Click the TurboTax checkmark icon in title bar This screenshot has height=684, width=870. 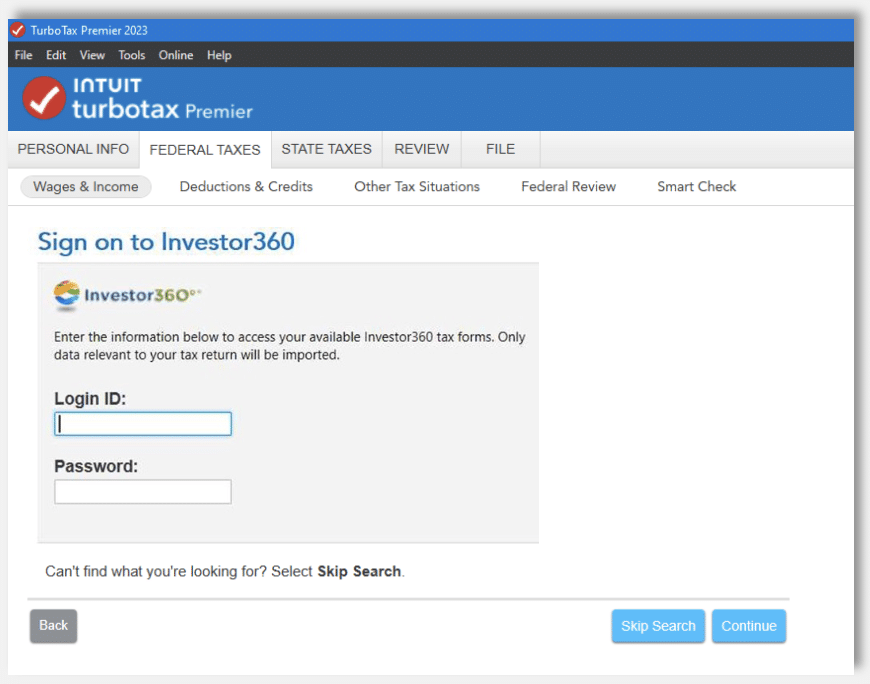pos(17,30)
